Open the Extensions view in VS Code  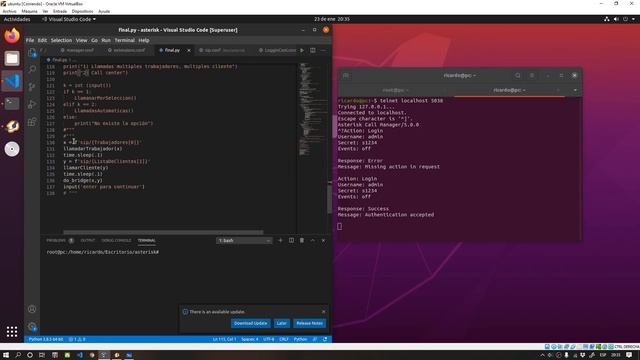(32, 122)
